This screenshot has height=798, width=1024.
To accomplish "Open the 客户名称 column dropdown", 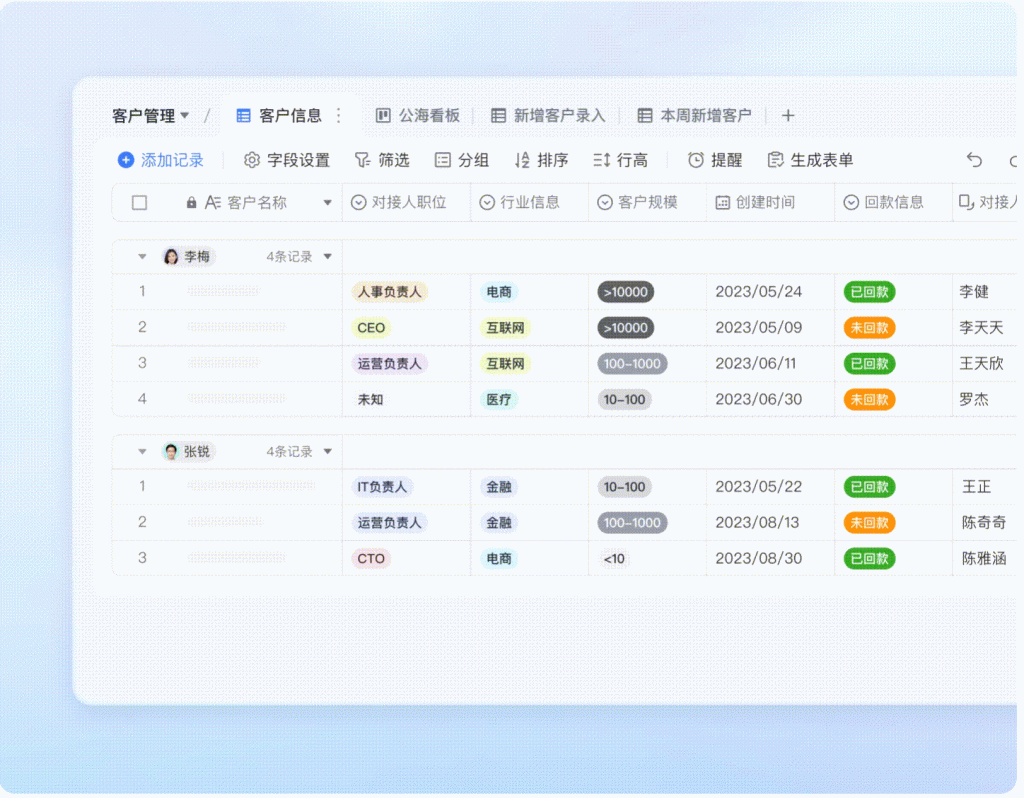I will coord(328,201).
